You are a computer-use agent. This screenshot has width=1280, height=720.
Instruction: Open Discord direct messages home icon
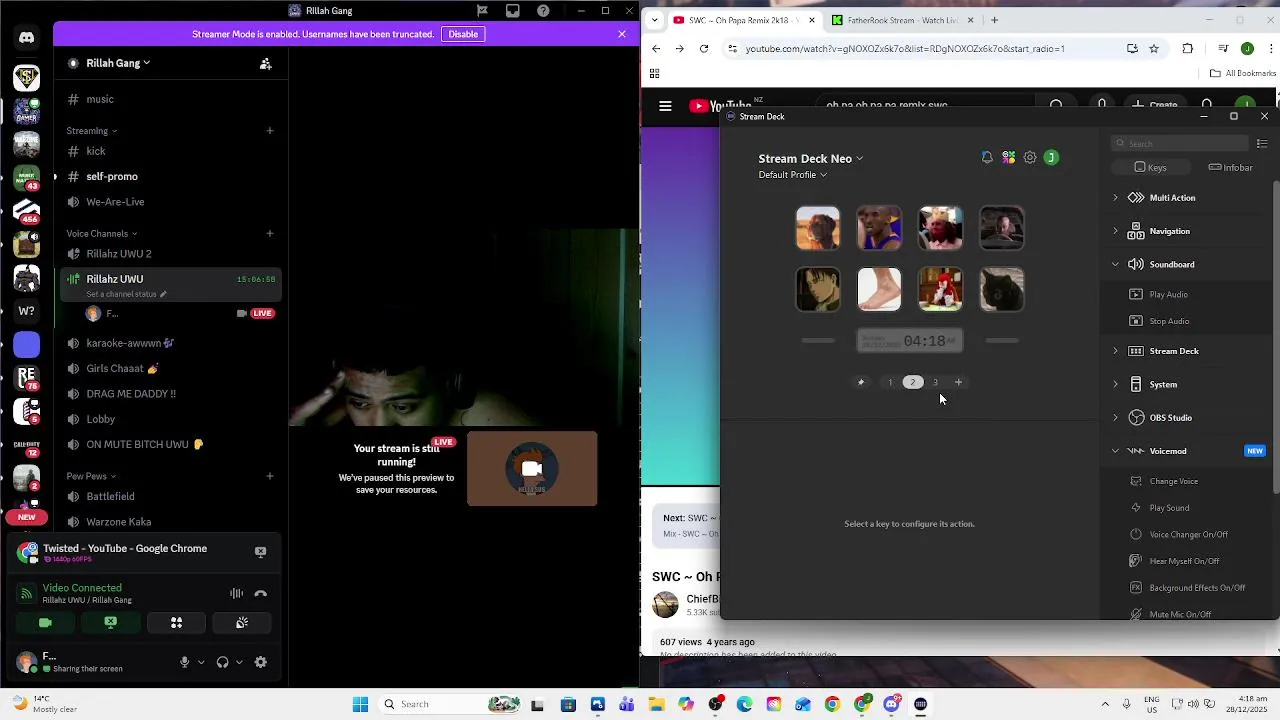pos(27,38)
